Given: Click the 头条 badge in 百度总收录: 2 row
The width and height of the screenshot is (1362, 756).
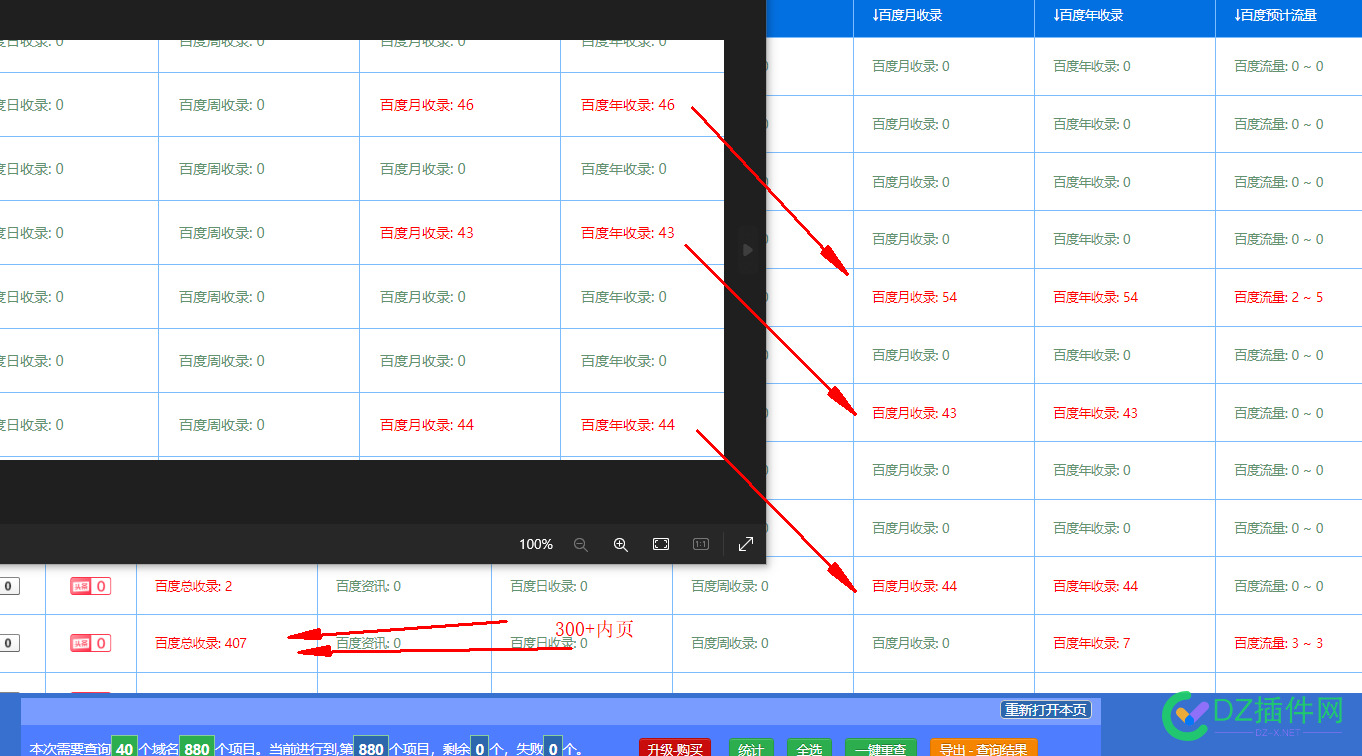Looking at the screenshot, I should [x=90, y=586].
